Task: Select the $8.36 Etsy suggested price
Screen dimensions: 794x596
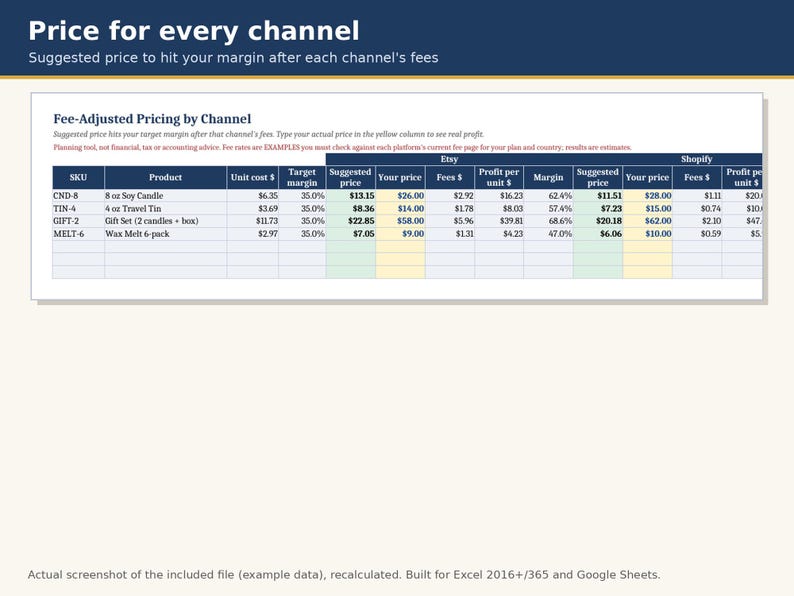Action: (350, 208)
